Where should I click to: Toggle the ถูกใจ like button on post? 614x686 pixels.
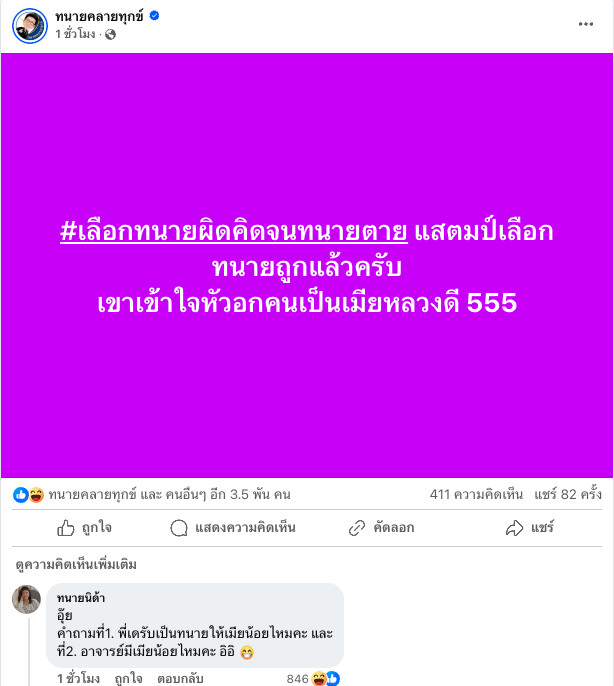coord(84,528)
